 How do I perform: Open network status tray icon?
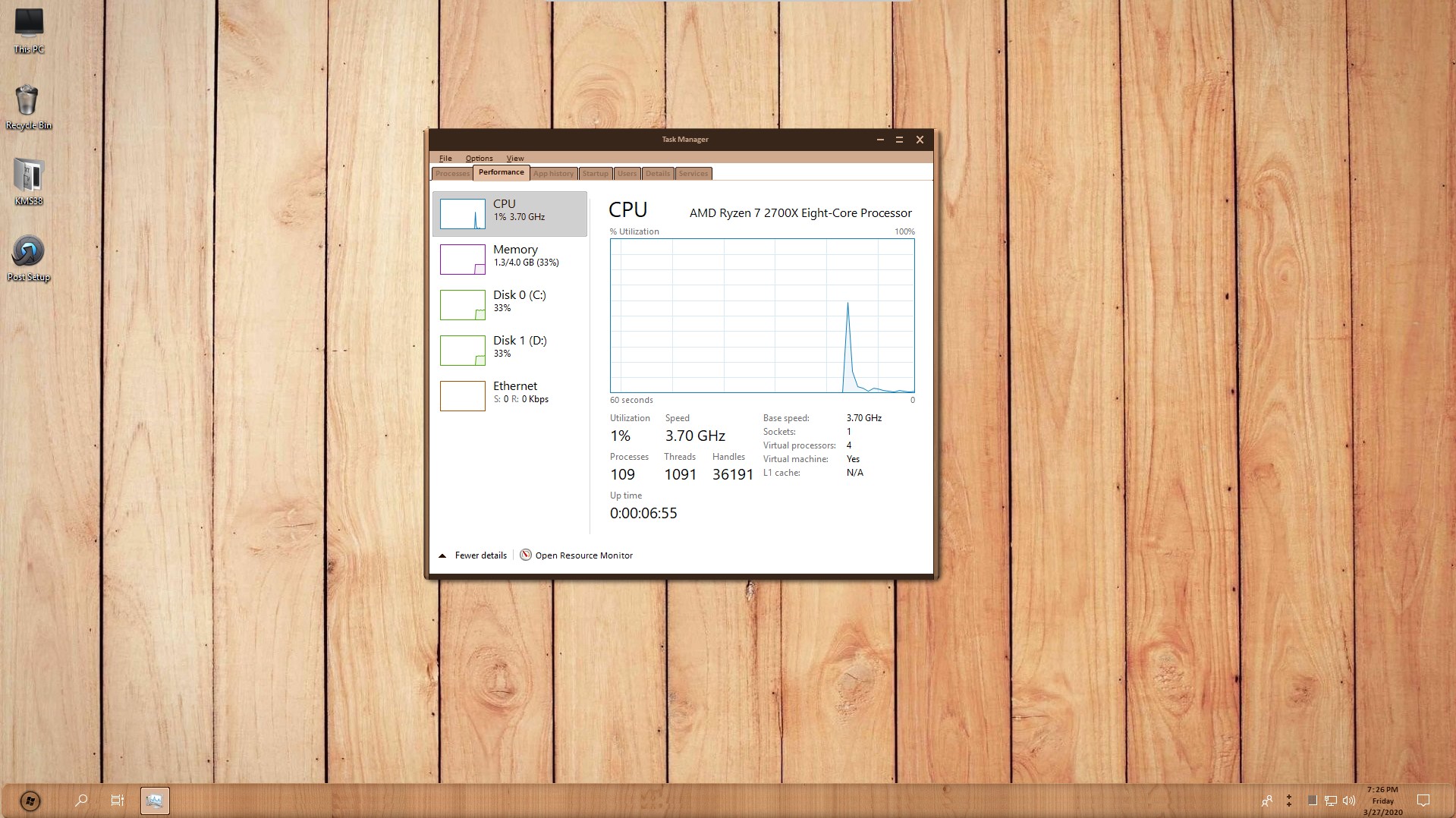click(x=1330, y=801)
